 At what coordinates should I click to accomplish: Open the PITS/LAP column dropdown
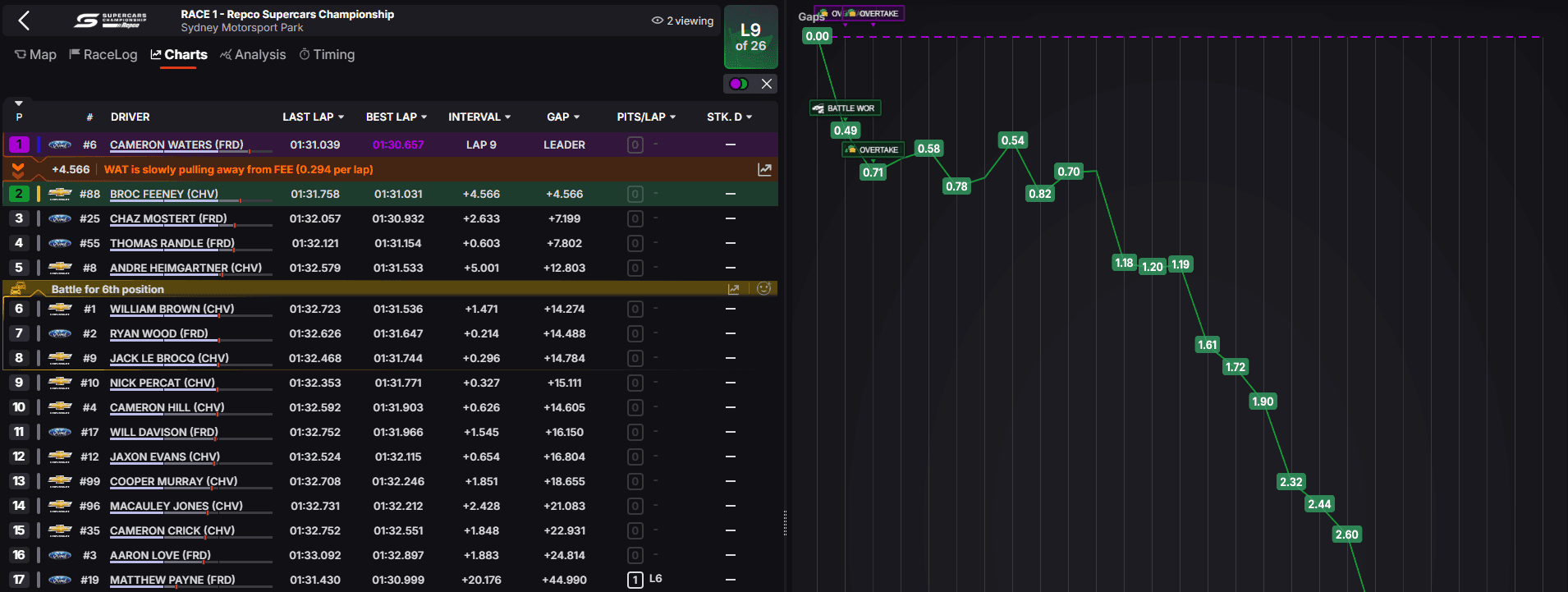(646, 117)
